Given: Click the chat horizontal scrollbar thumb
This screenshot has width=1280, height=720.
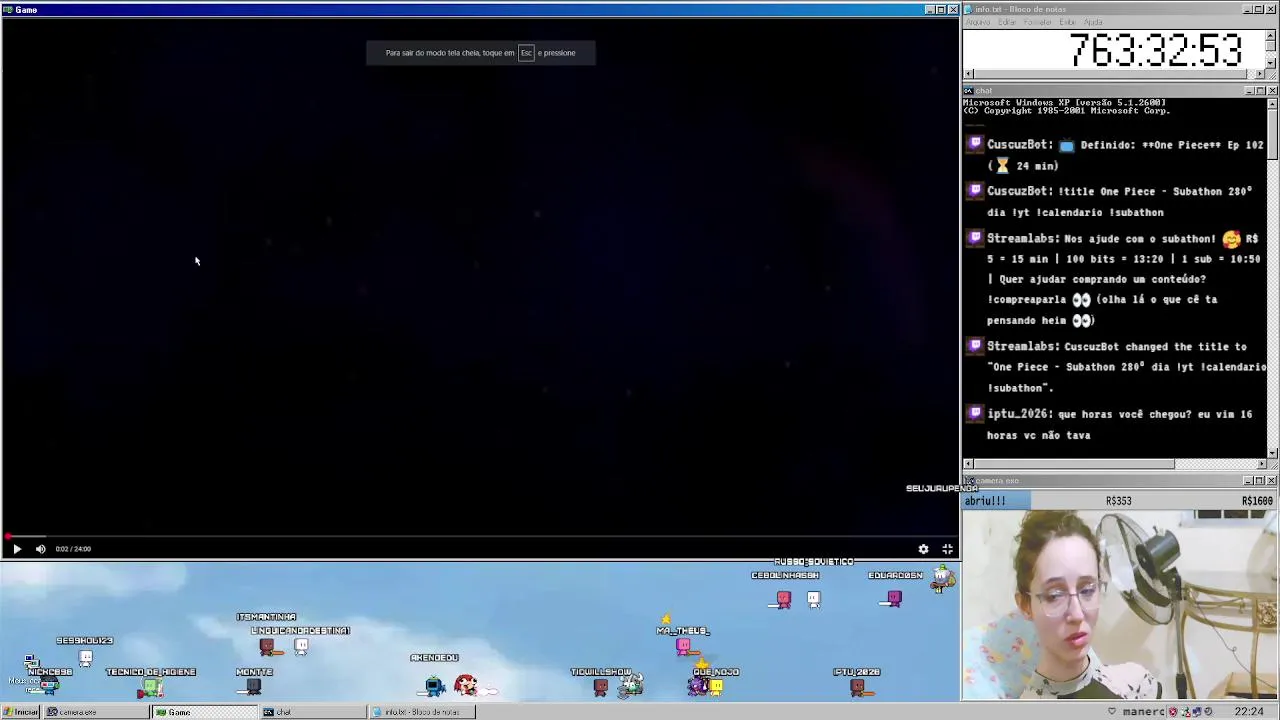Looking at the screenshot, I should [x=1075, y=464].
